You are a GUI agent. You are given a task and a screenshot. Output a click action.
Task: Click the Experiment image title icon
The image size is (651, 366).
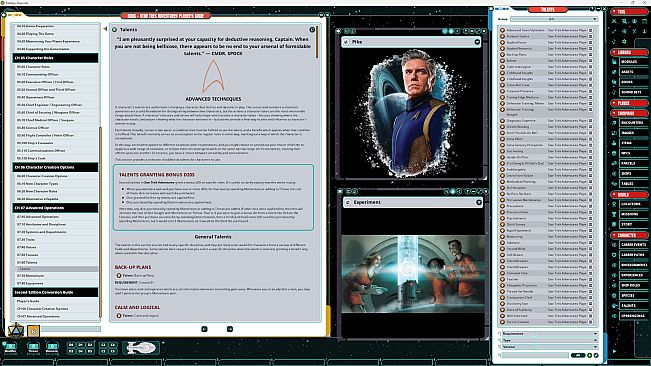click(x=348, y=203)
